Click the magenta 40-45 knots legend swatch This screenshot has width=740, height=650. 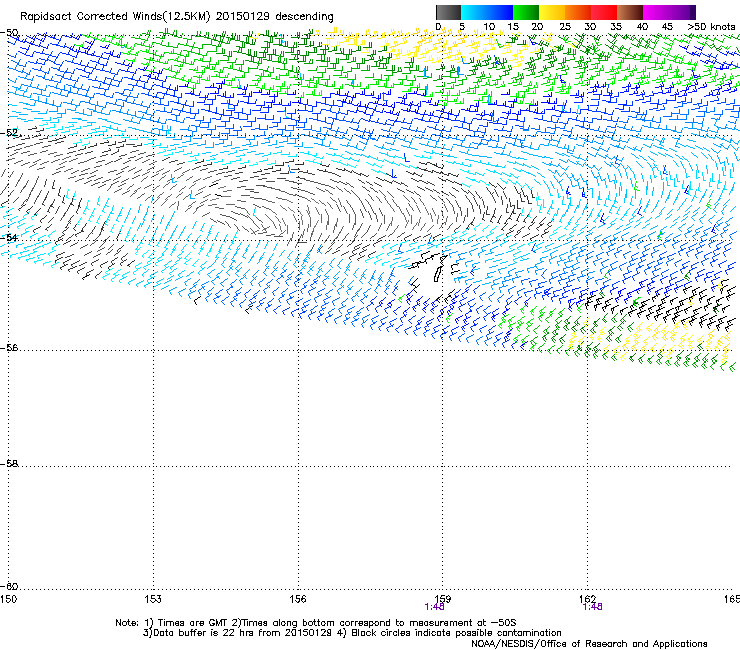tap(656, 12)
